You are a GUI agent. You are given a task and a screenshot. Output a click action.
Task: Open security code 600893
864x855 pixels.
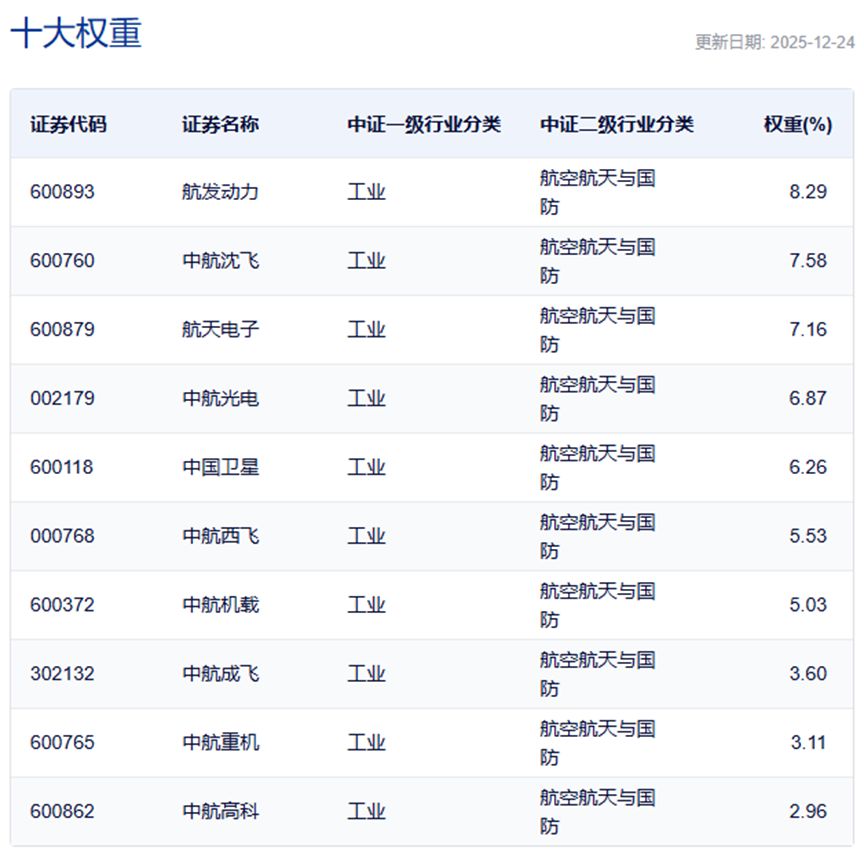(62, 192)
